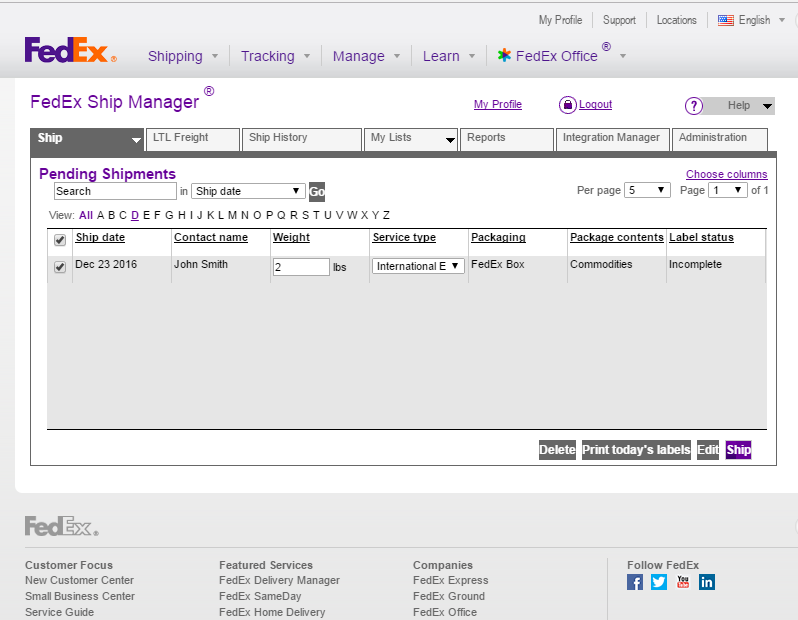
Task: Click the top bar My Profile link
Action: pyautogui.click(x=560, y=20)
